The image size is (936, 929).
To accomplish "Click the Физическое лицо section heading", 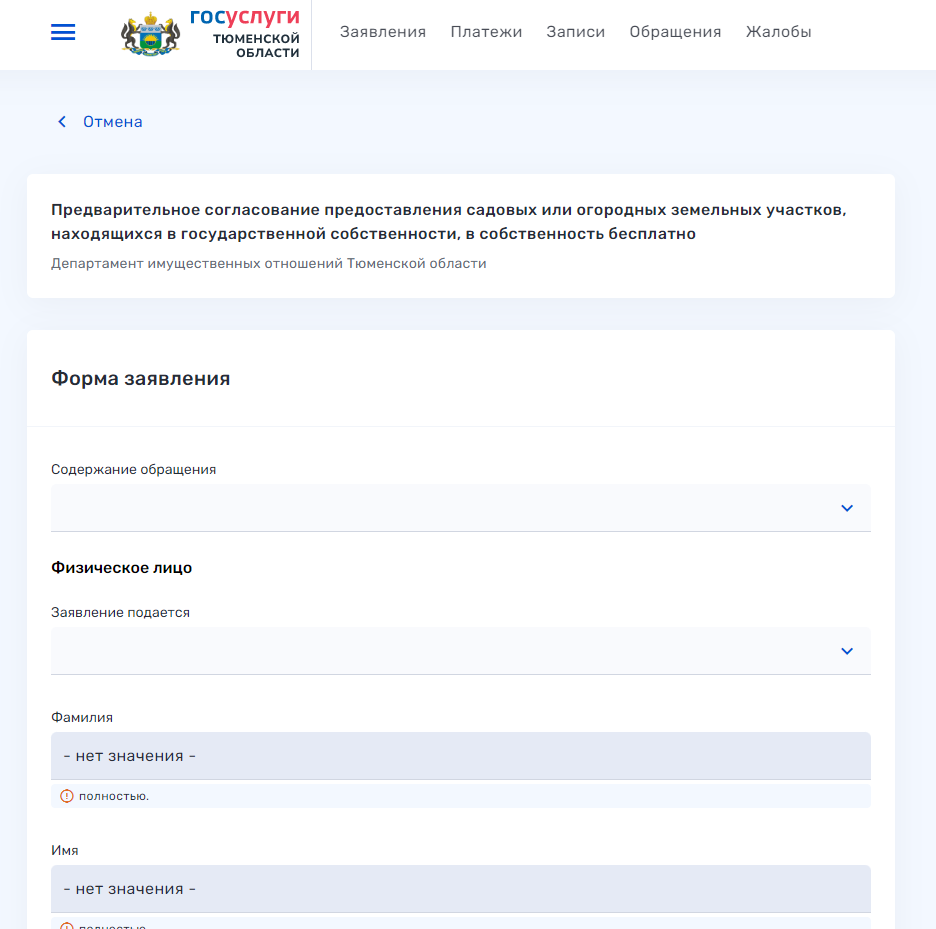I will click(121, 568).
